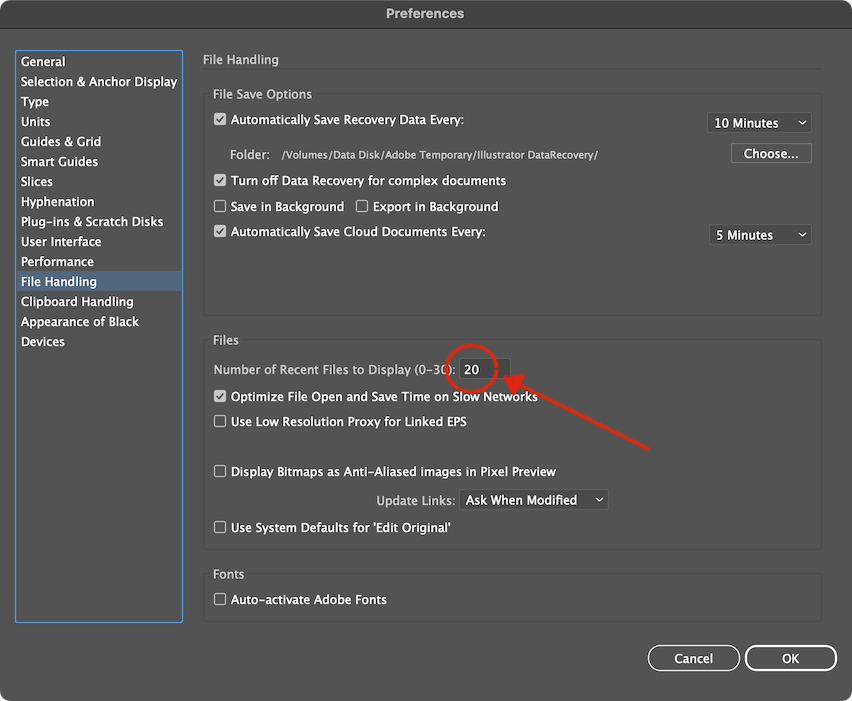The image size is (852, 701).
Task: Turn on Auto-activate Adobe Fonts
Action: [x=220, y=599]
